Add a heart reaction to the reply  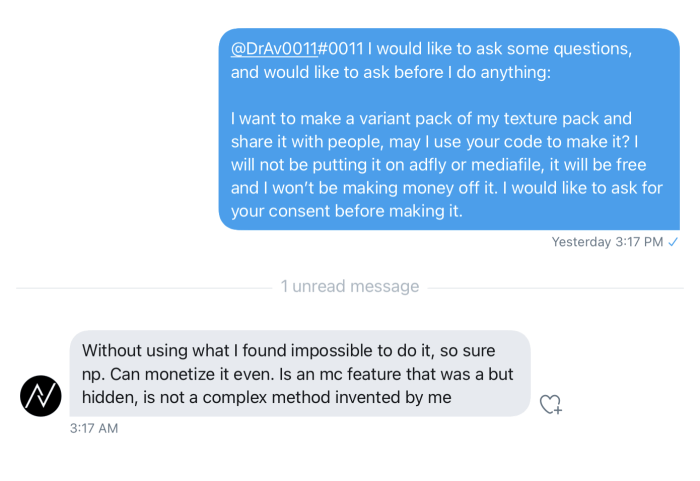tap(550, 405)
